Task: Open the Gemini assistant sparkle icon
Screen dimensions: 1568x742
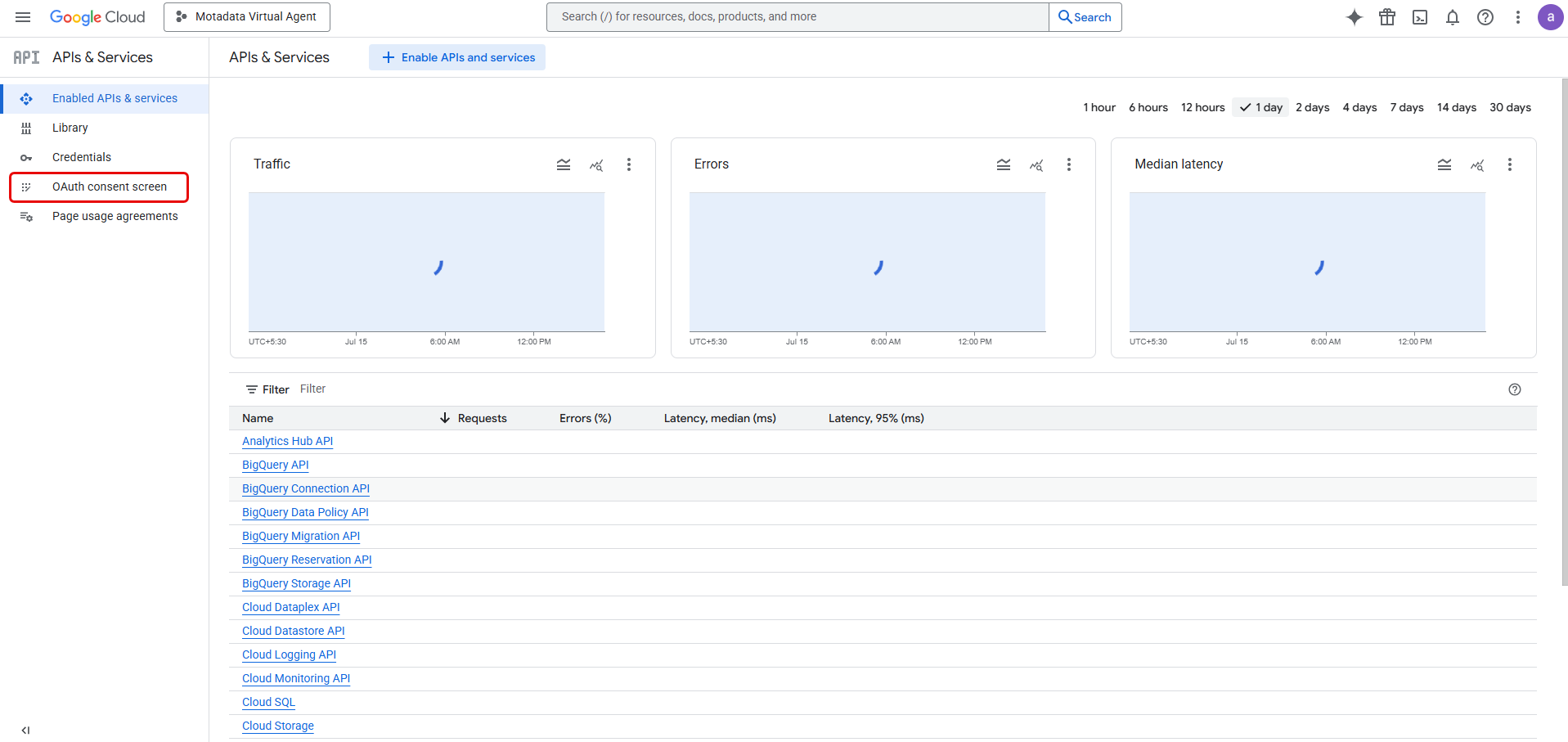Action: 1354,16
